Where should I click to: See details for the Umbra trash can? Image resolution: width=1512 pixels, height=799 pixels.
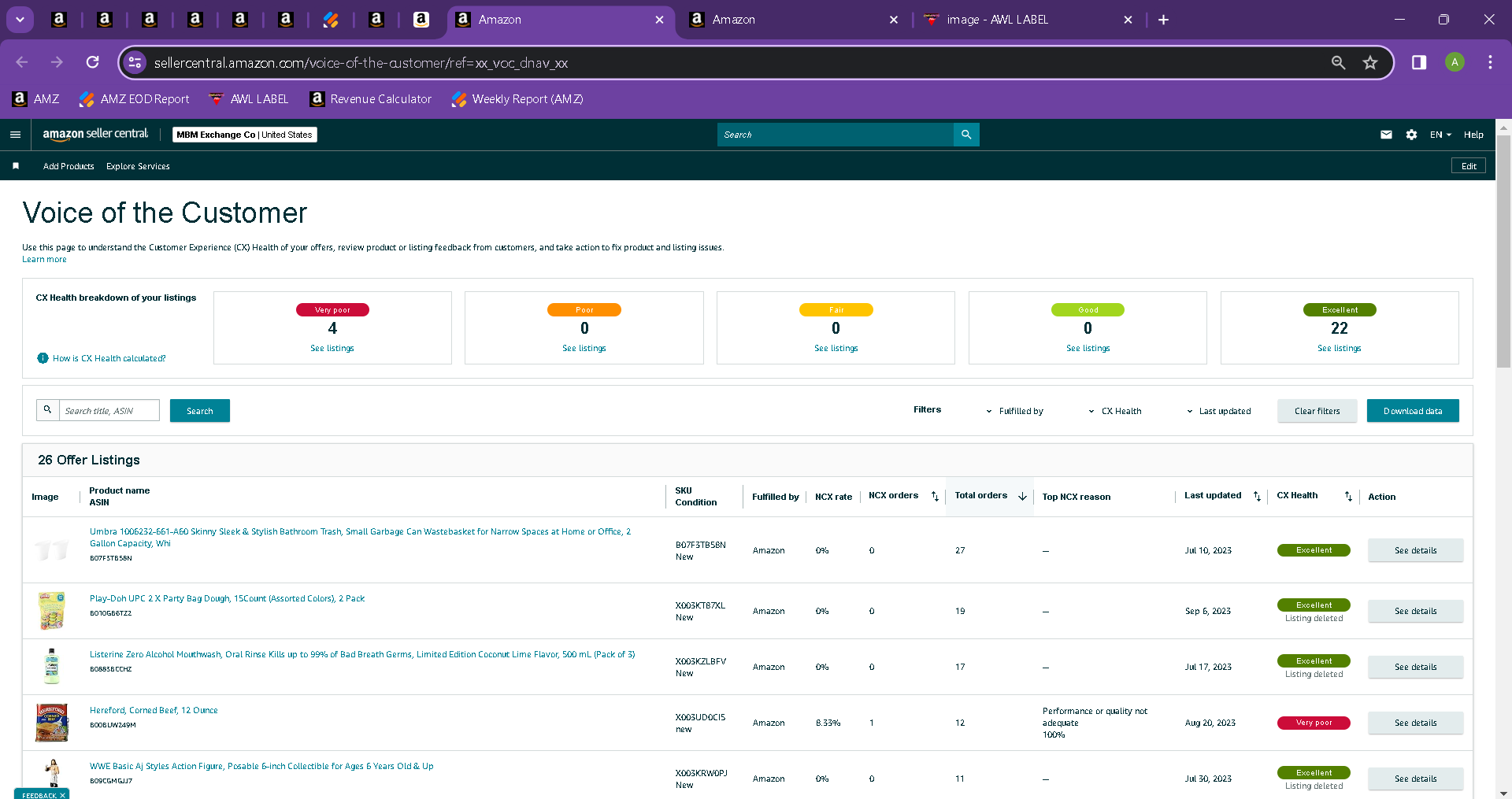pyautogui.click(x=1416, y=550)
